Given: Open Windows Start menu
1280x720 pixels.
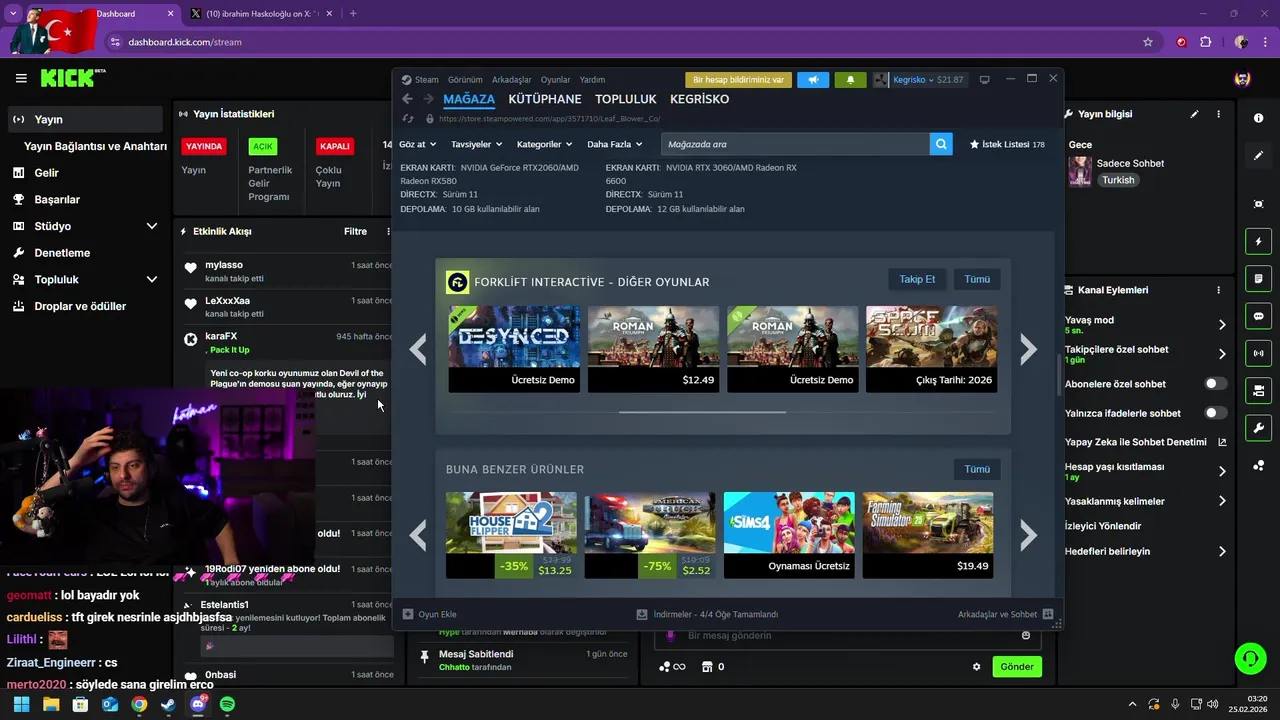Looking at the screenshot, I should click(22, 704).
